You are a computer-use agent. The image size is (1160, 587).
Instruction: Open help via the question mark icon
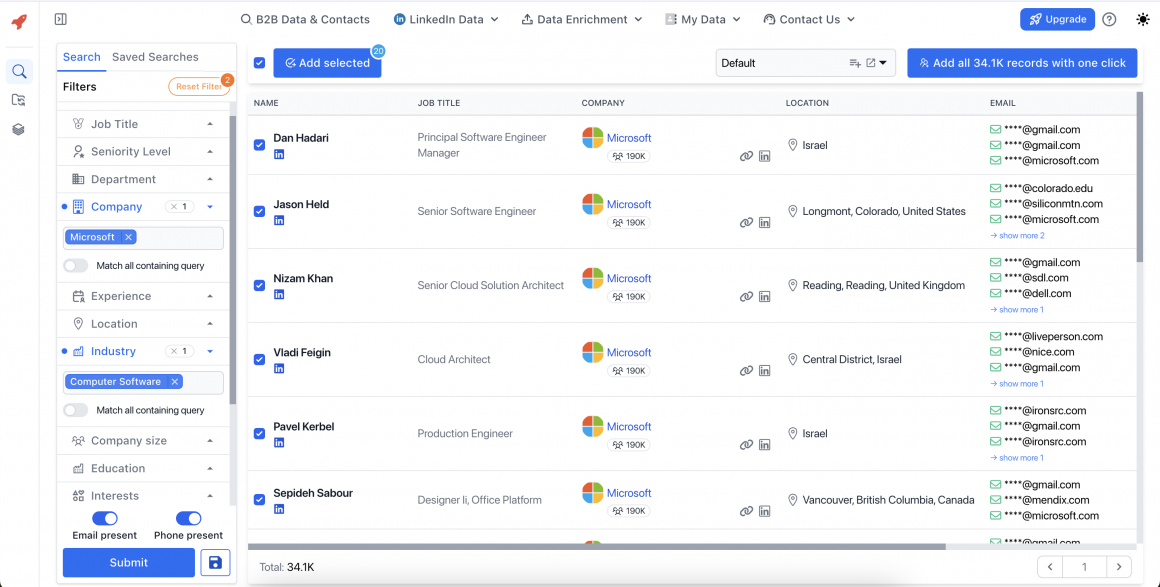1109,19
